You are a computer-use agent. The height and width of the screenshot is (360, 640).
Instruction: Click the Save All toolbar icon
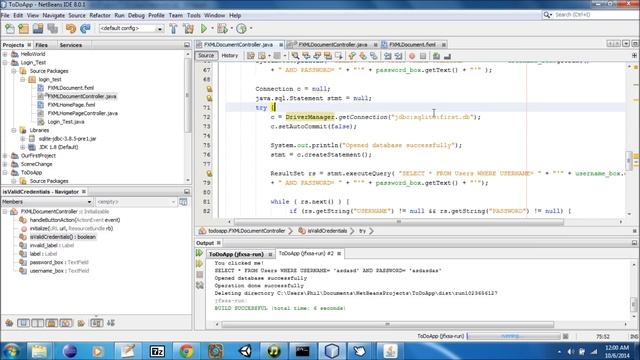point(53,29)
